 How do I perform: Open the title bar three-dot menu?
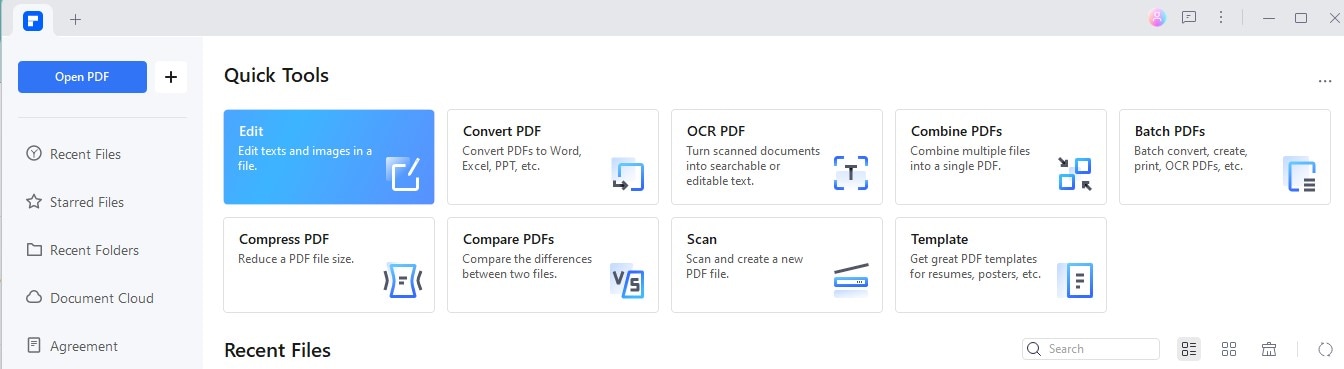click(1220, 17)
